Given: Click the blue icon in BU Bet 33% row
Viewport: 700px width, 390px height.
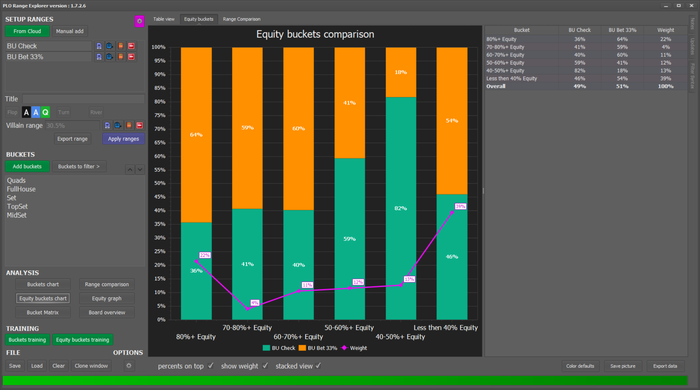Looking at the screenshot, I should coord(109,57).
